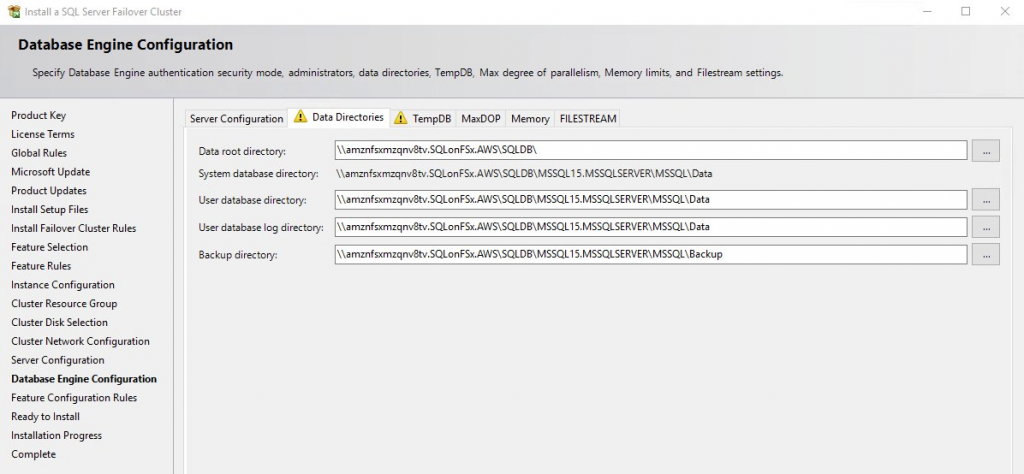Open the FILESTREAM tab
This screenshot has width=1024, height=474.
click(588, 119)
